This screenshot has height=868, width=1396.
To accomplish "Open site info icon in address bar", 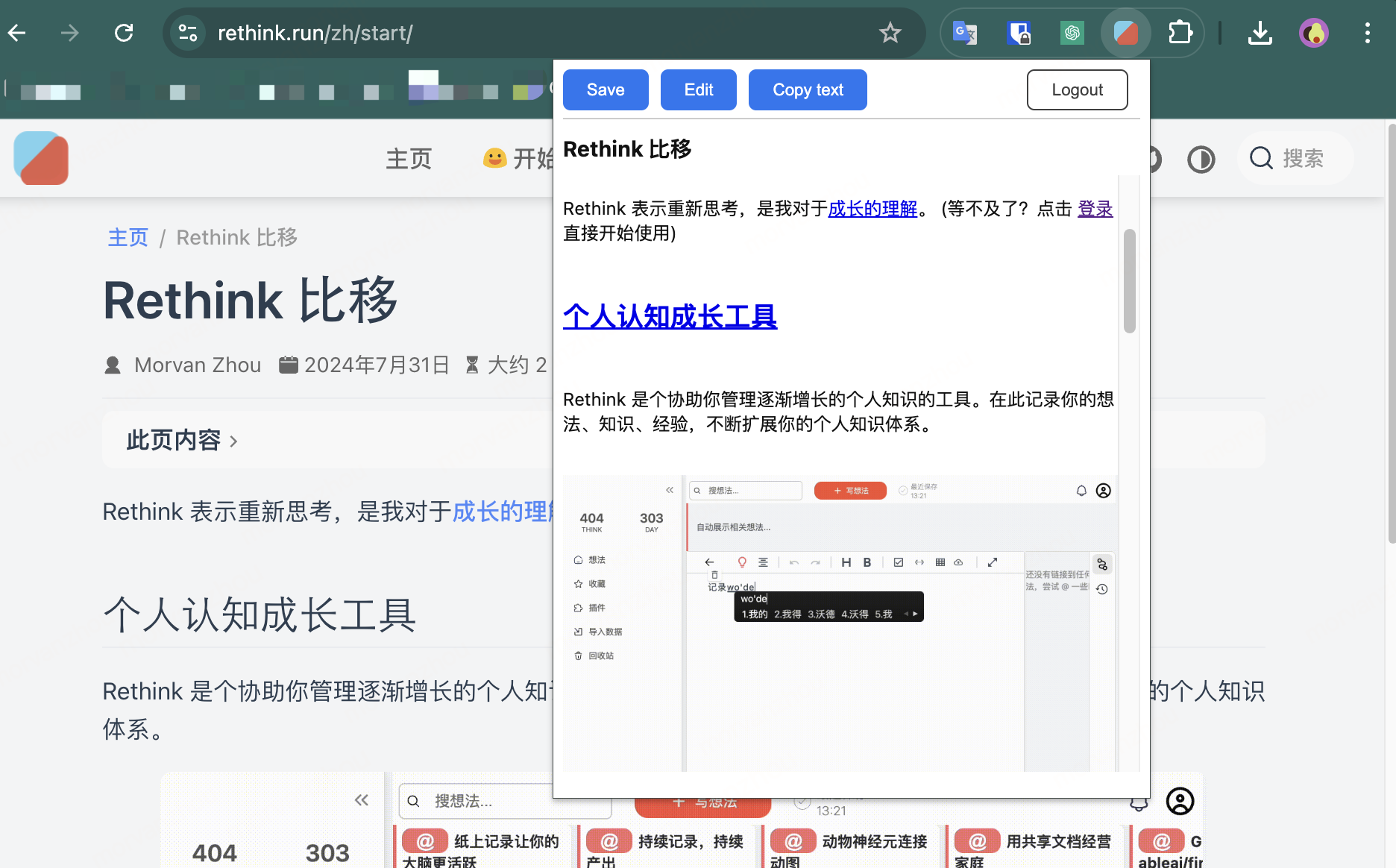I will coord(188,33).
